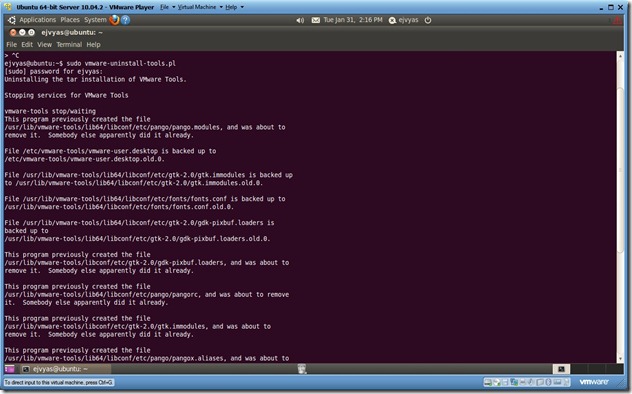
Task: Click the show desktop icon
Action: (10, 369)
